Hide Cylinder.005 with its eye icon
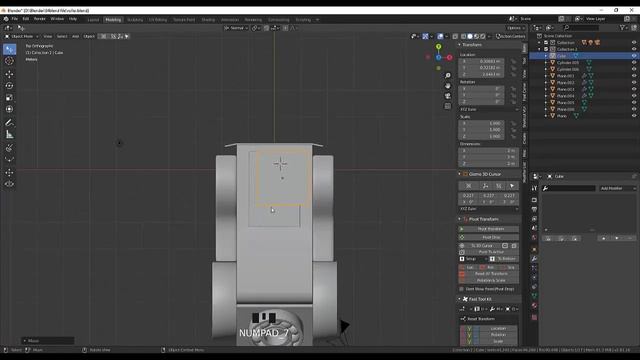Viewport: 640px width, 360px height. (634, 62)
